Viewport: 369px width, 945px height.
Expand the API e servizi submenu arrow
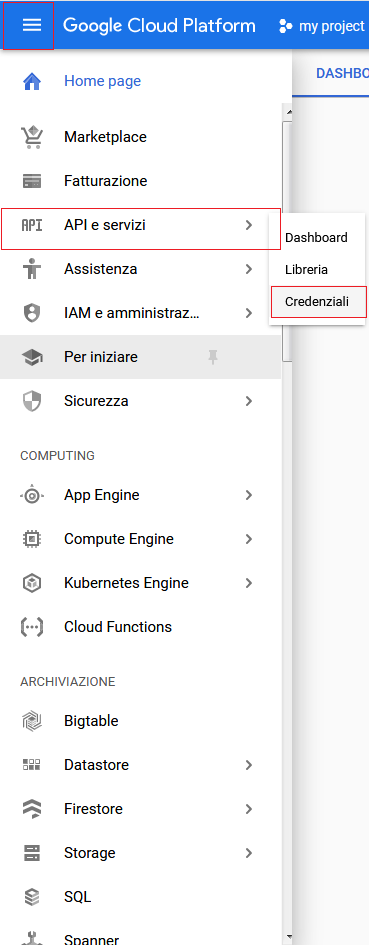248,225
